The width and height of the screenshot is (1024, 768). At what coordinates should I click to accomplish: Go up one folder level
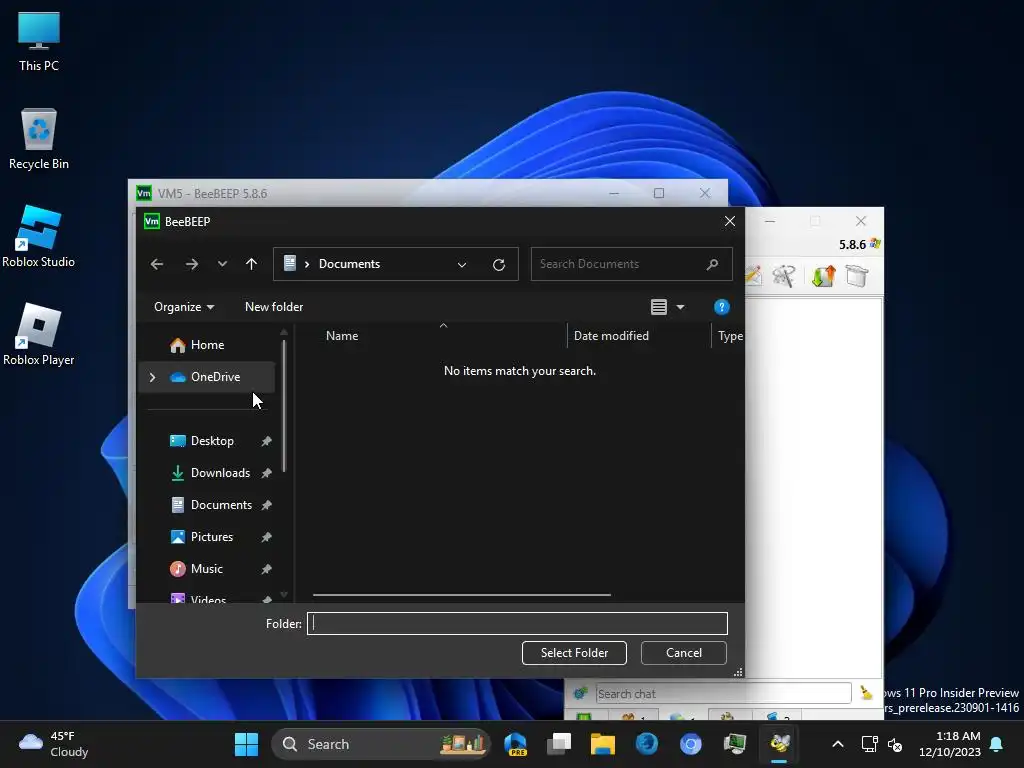click(x=251, y=264)
